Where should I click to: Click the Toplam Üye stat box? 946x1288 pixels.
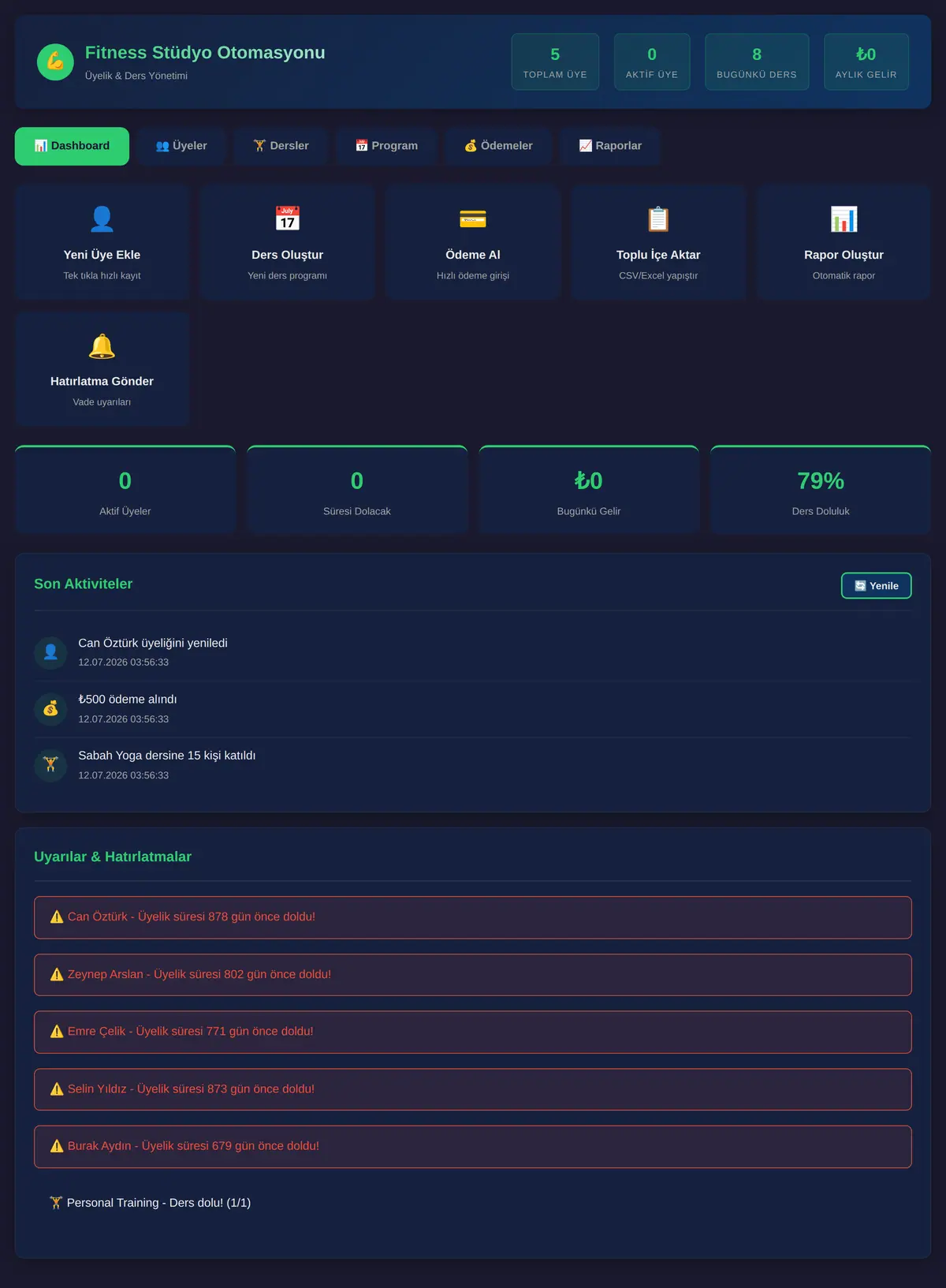tap(555, 62)
